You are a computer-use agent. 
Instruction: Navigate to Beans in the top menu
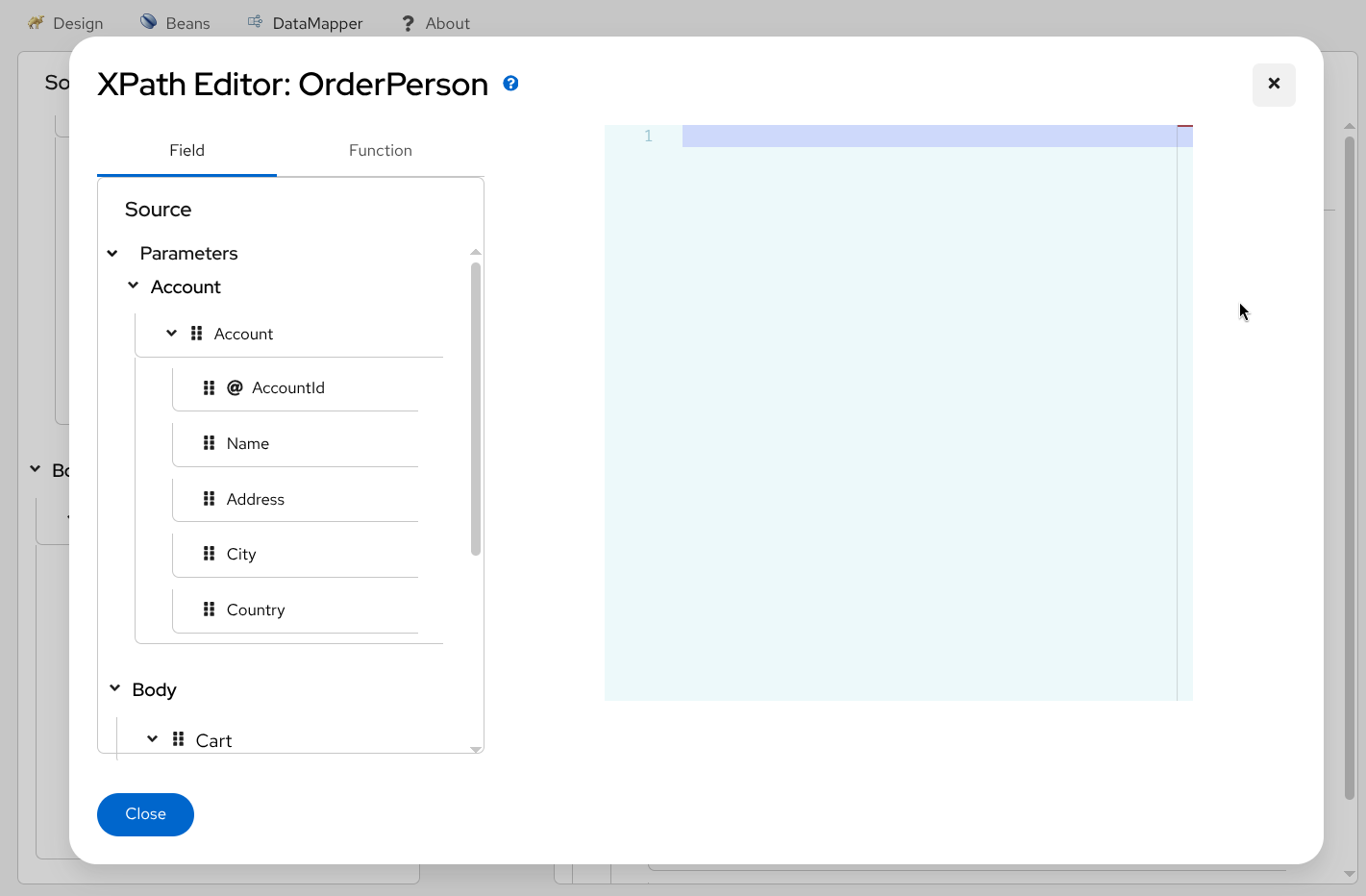click(x=186, y=22)
